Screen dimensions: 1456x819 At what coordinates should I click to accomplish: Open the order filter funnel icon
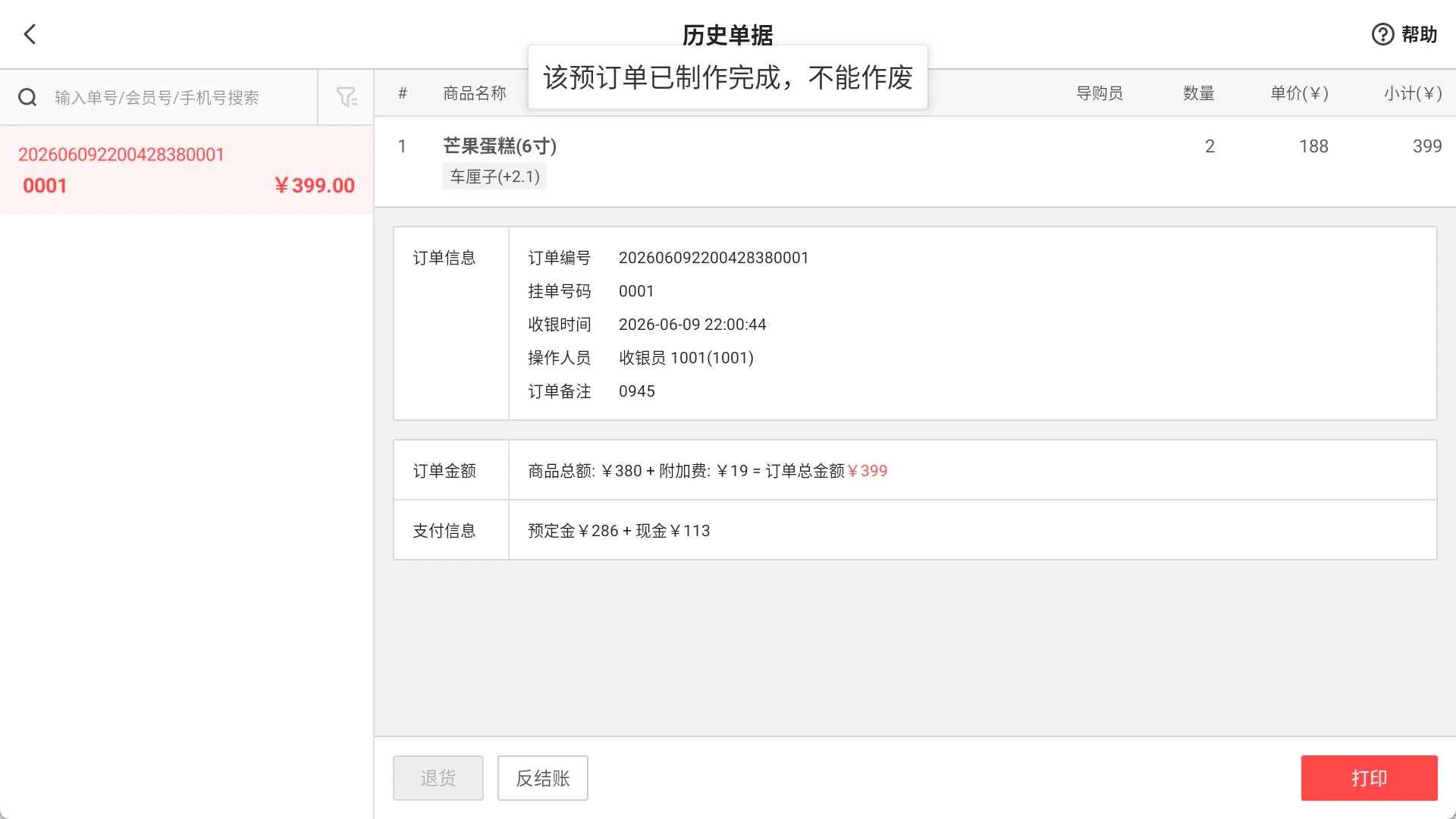(347, 97)
